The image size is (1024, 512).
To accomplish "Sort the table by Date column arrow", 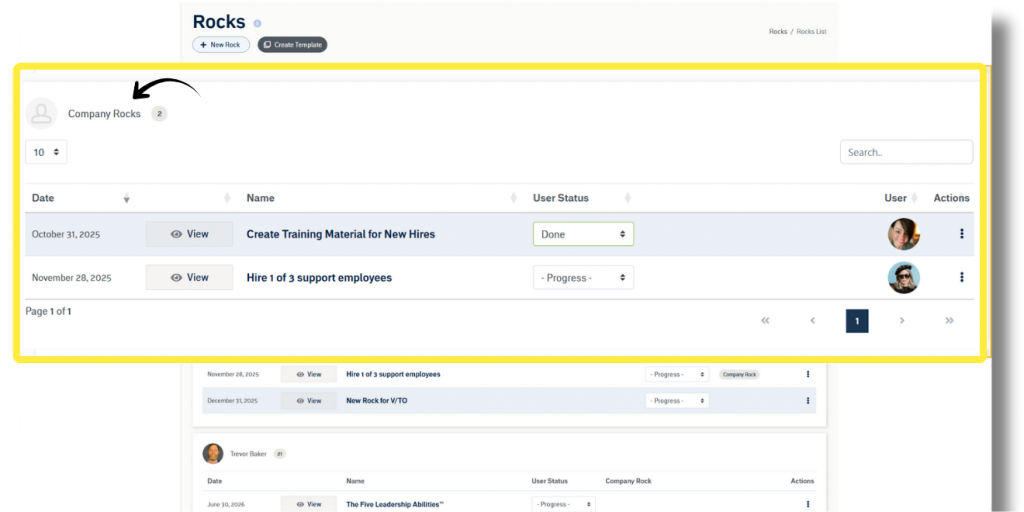I will 126,198.
